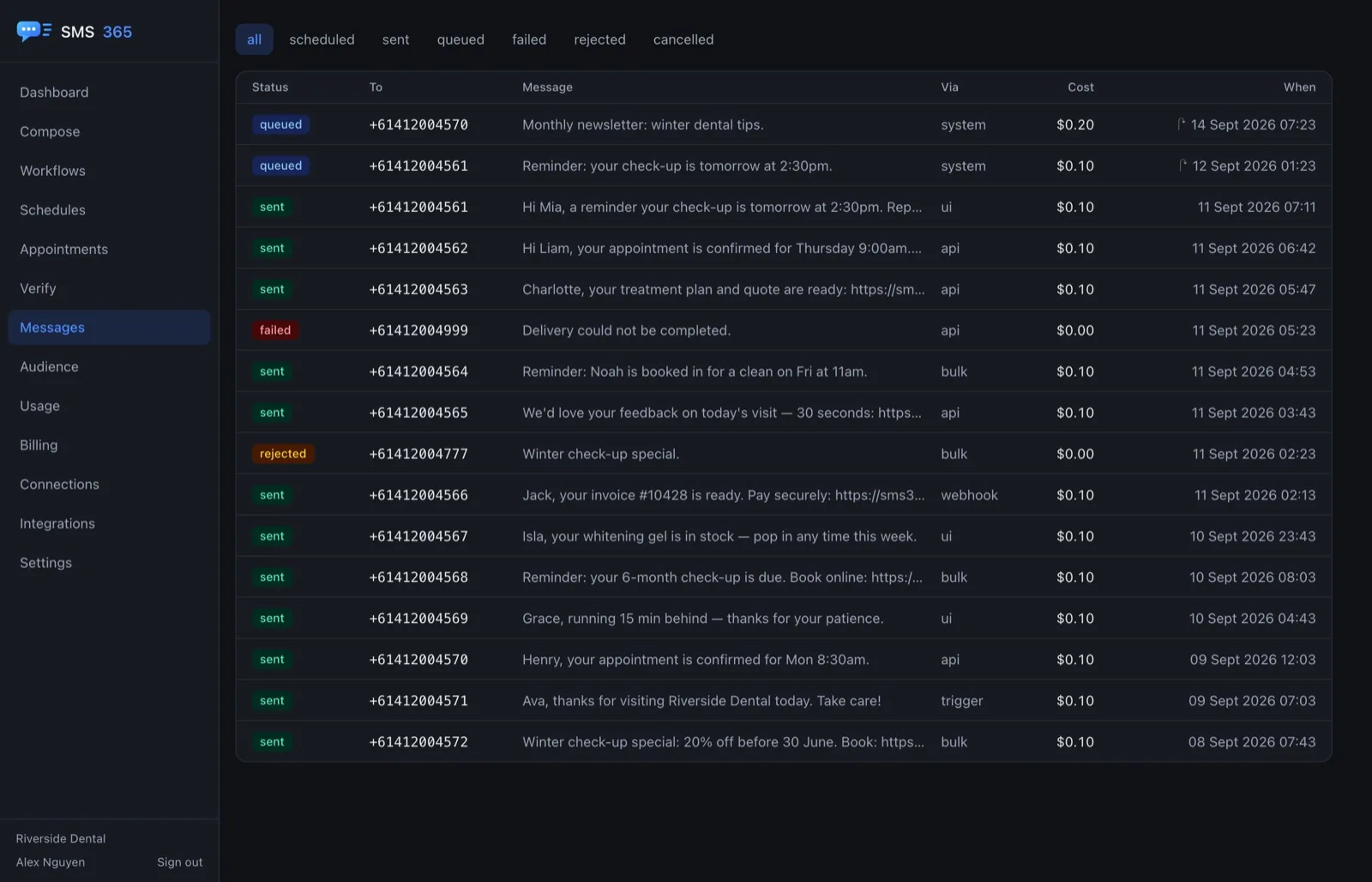
Task: Open Henry's Mon 8:30am appointment confirmation message
Action: (x=695, y=660)
